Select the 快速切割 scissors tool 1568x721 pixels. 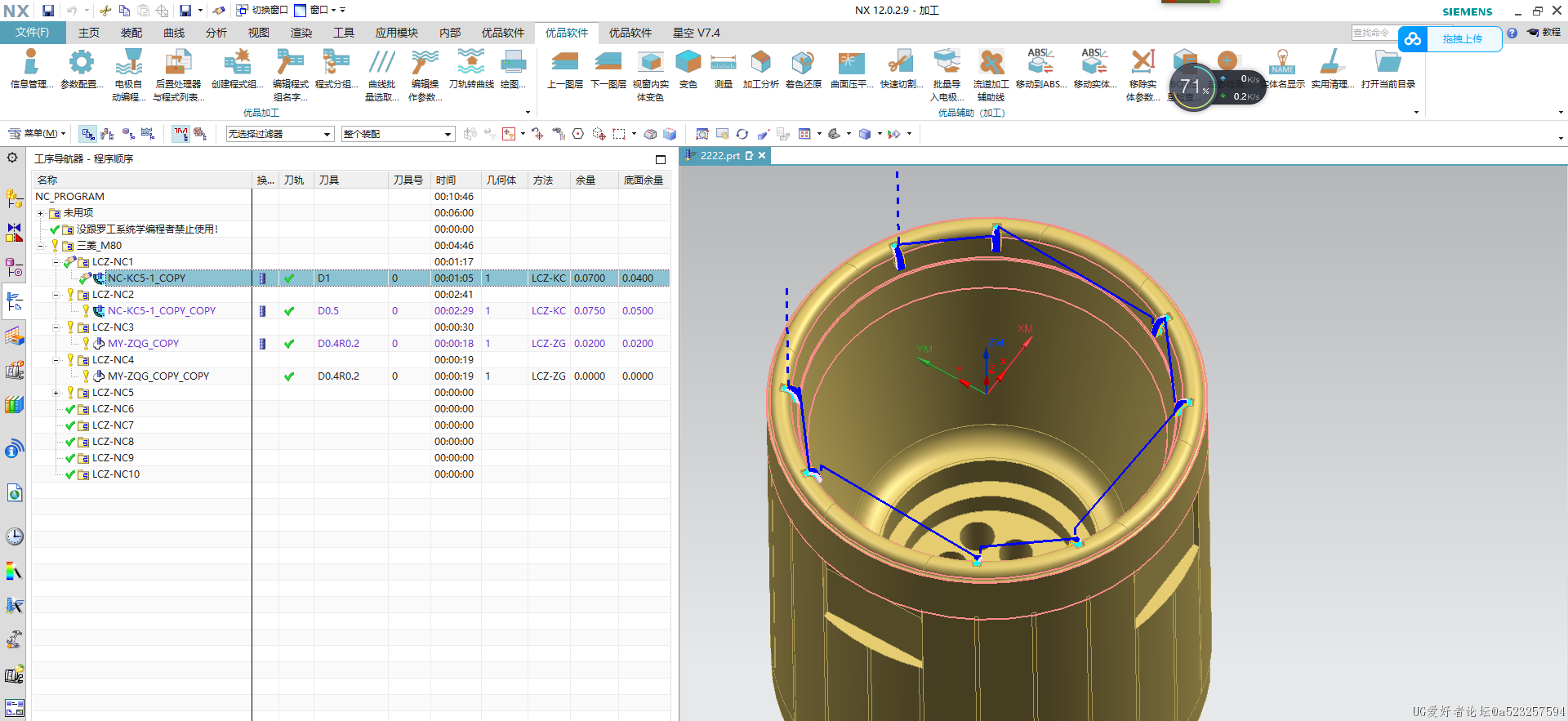901,69
